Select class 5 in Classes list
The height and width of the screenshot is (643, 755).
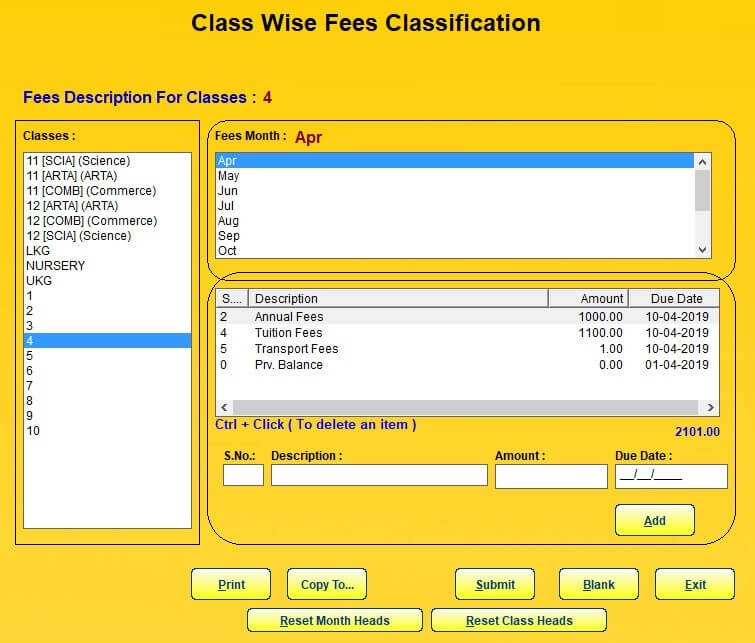click(107, 355)
